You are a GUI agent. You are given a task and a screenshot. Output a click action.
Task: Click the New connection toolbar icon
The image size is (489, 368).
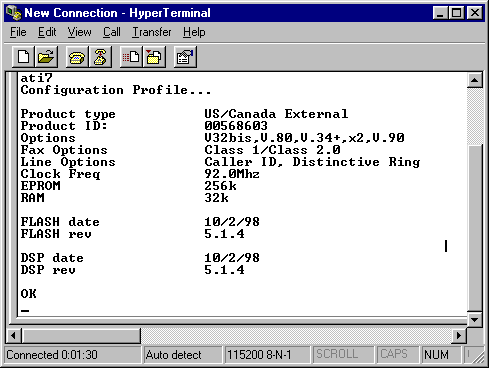[x=23, y=57]
